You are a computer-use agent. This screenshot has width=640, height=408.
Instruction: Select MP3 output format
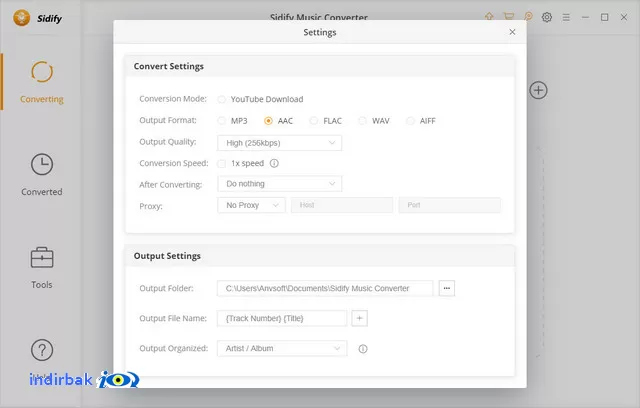(x=222, y=121)
